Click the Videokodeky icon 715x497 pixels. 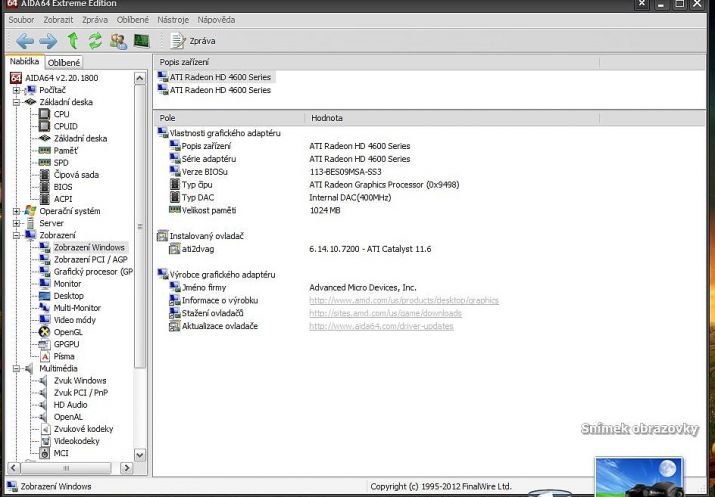(x=45, y=441)
